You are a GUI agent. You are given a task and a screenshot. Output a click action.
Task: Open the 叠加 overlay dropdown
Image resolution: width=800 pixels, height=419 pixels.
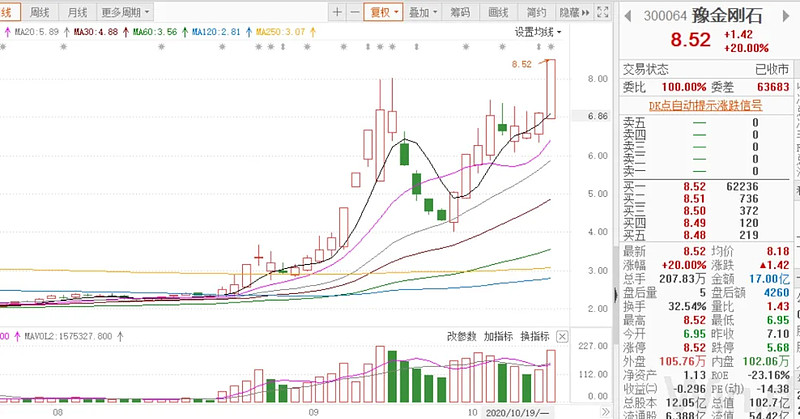(x=423, y=12)
